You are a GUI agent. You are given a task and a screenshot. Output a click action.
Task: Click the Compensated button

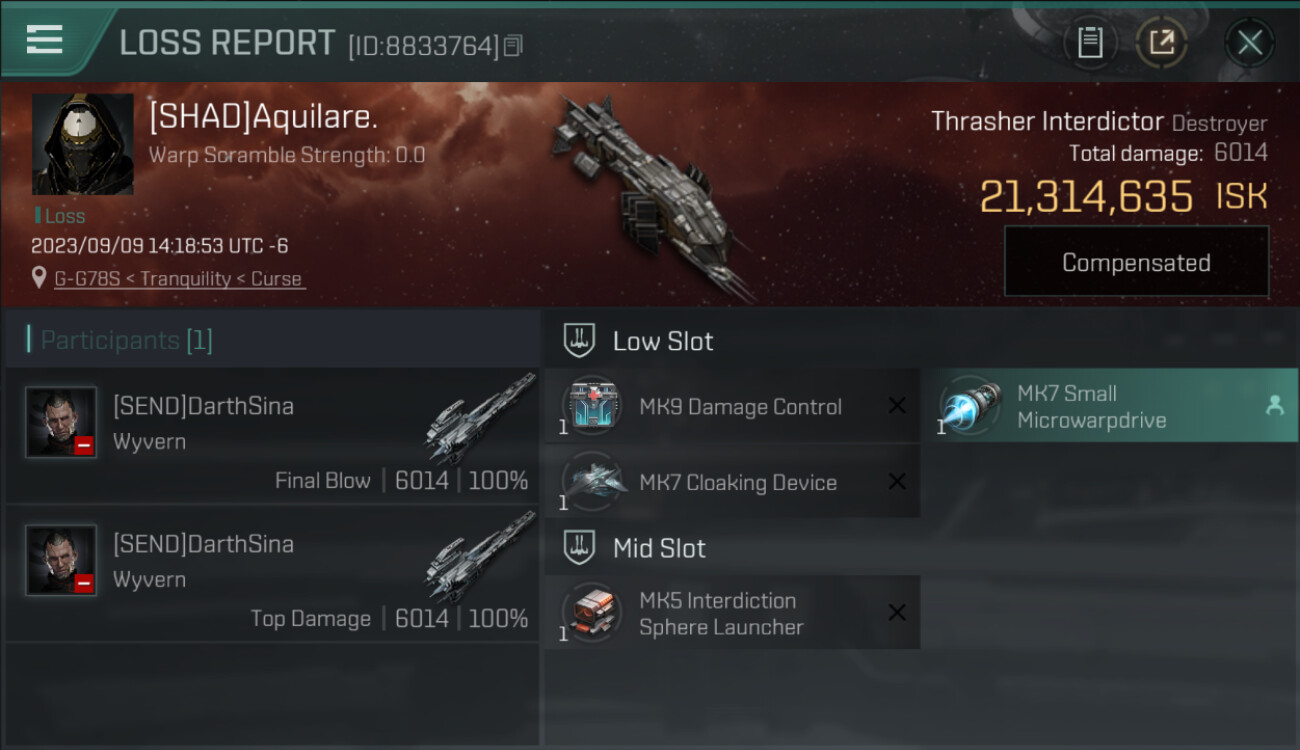[x=1136, y=262]
